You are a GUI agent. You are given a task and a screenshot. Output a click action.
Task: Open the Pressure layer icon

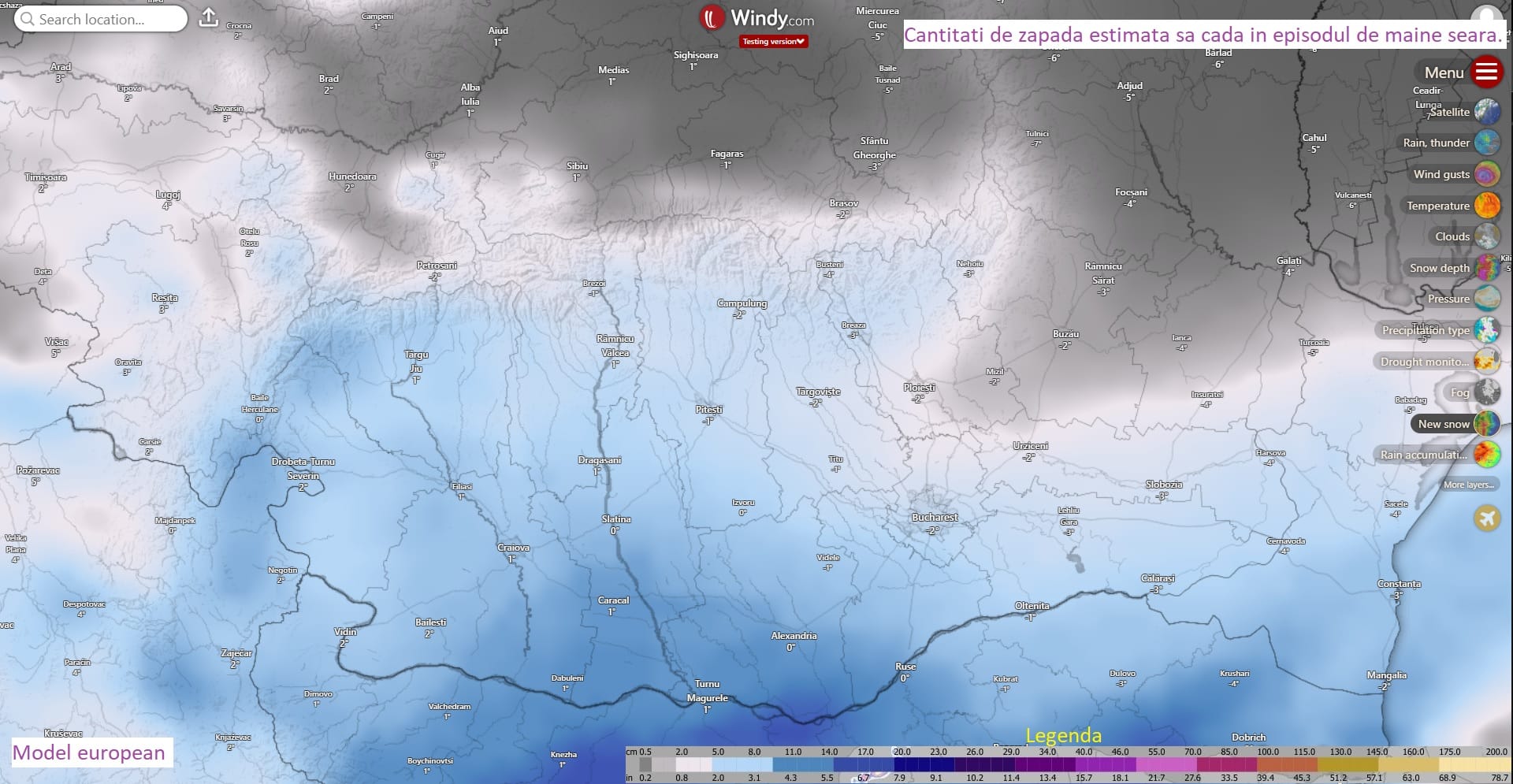[x=1486, y=299]
